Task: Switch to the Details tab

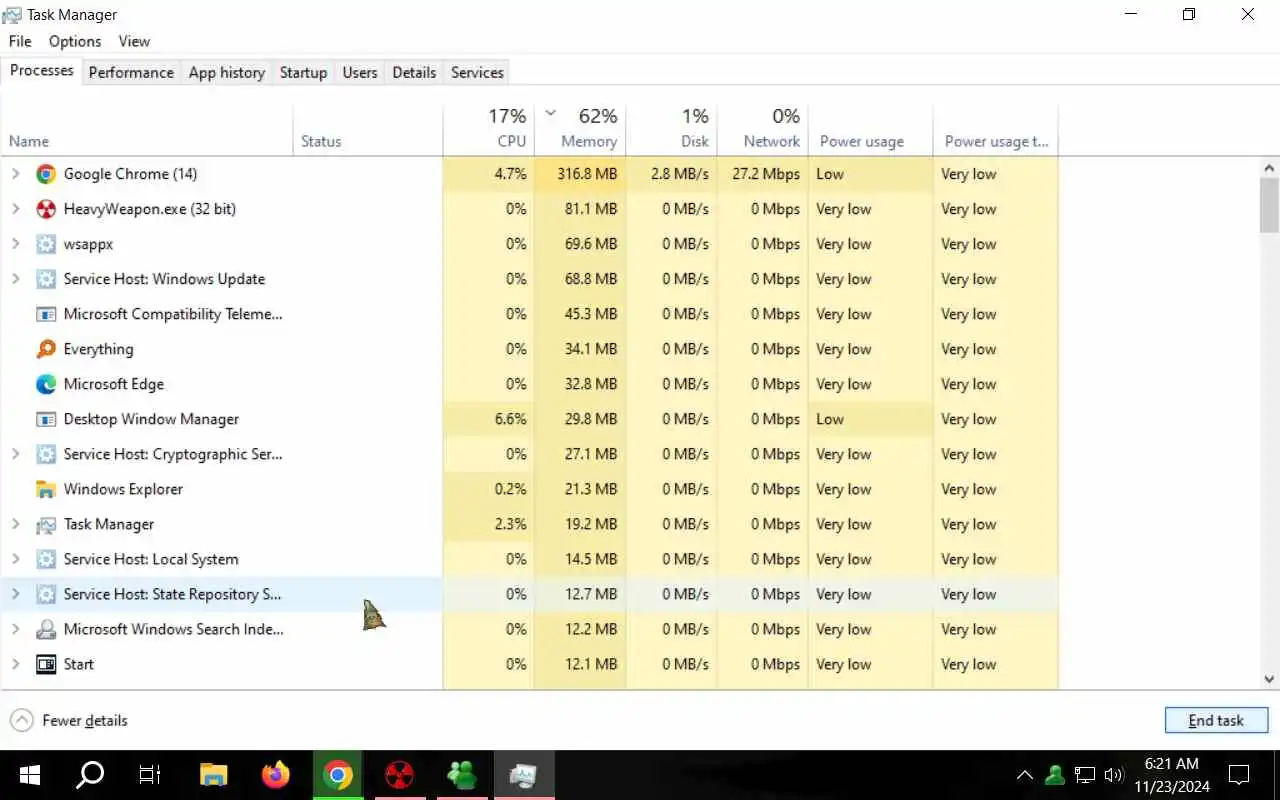Action: [x=414, y=72]
